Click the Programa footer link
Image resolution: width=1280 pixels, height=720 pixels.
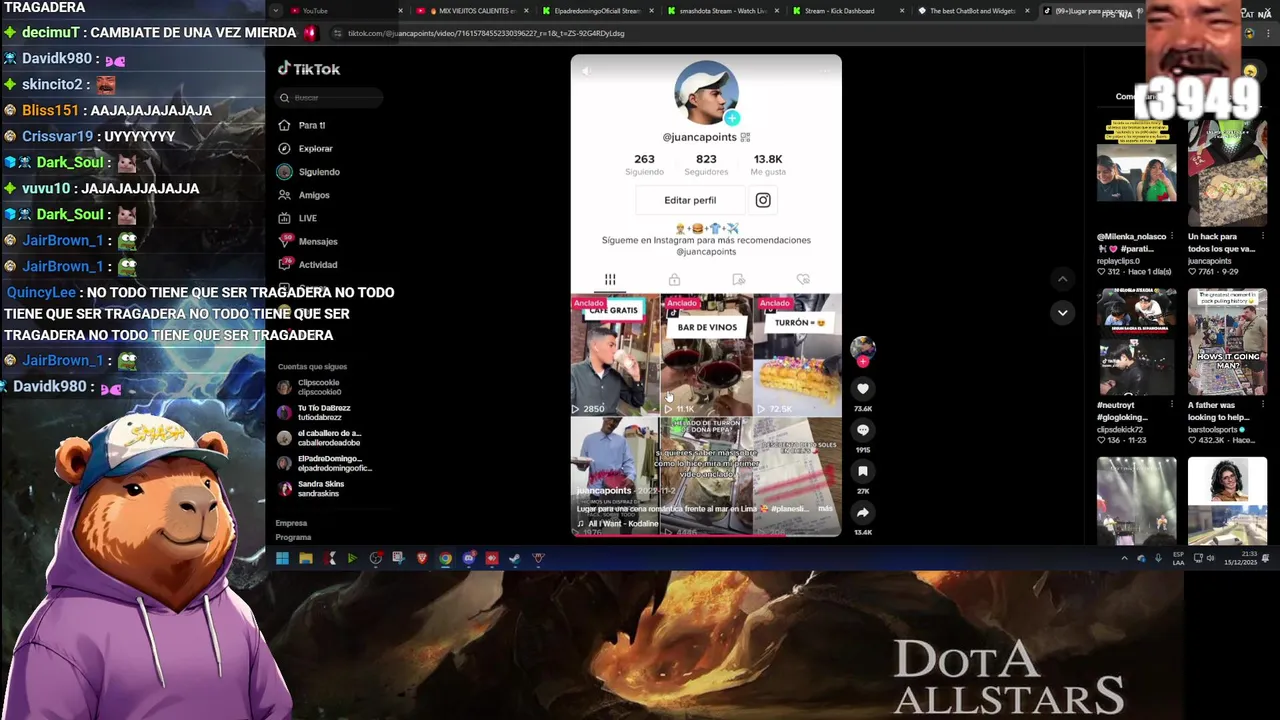(x=293, y=537)
